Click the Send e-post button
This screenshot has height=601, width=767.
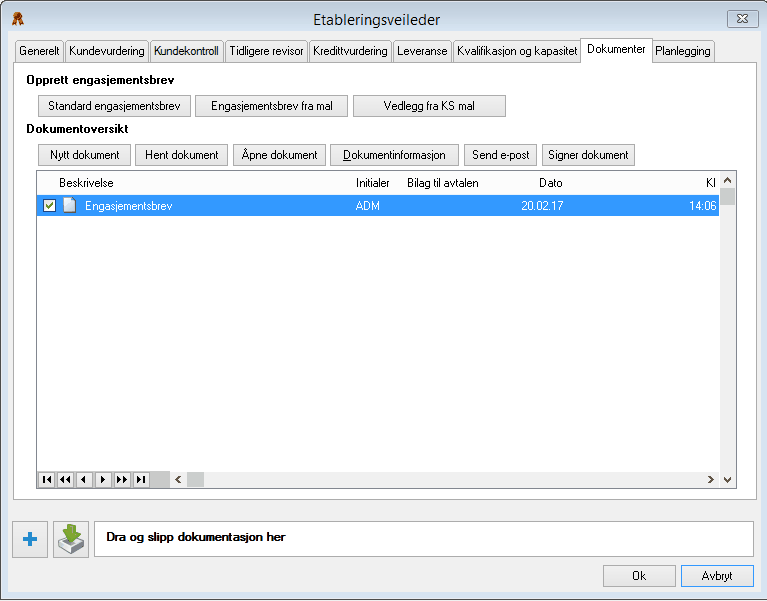click(x=500, y=155)
